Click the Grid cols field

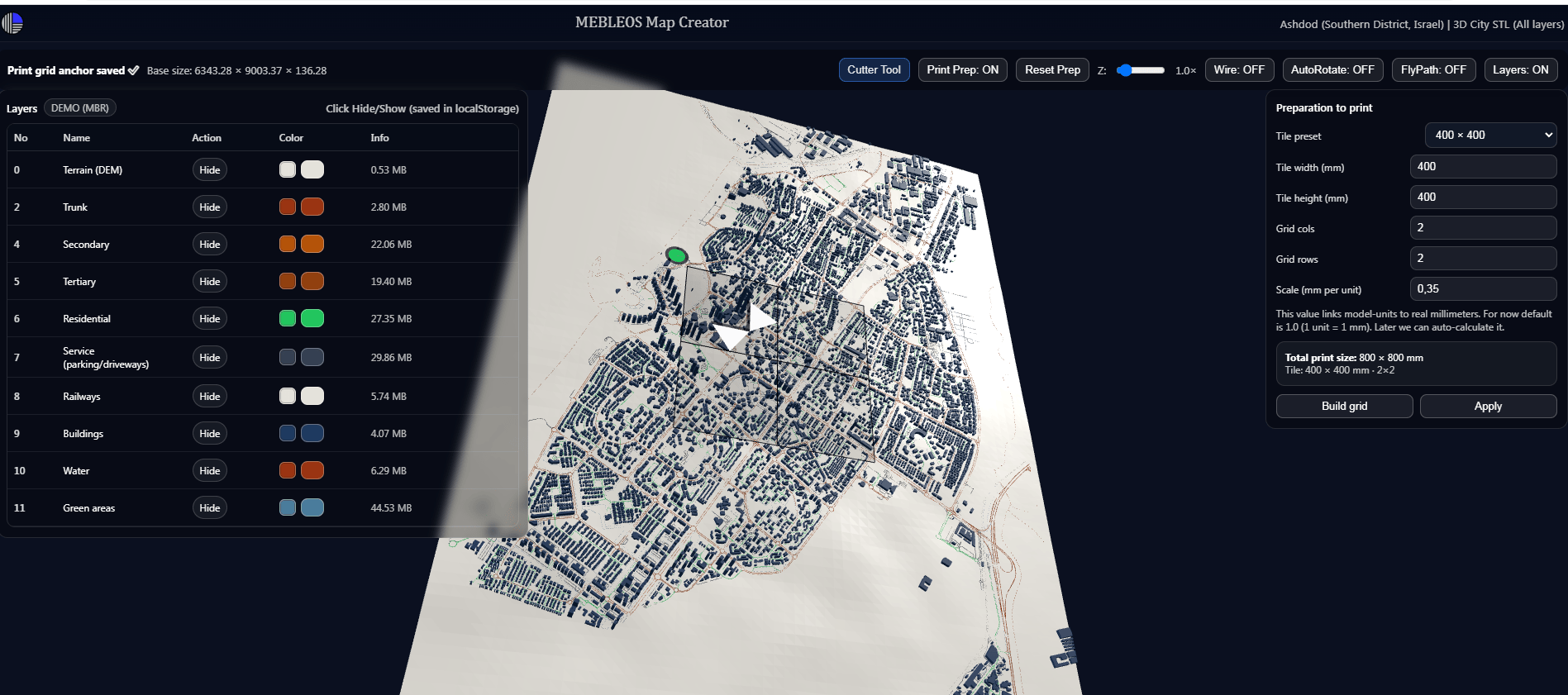pos(1483,227)
